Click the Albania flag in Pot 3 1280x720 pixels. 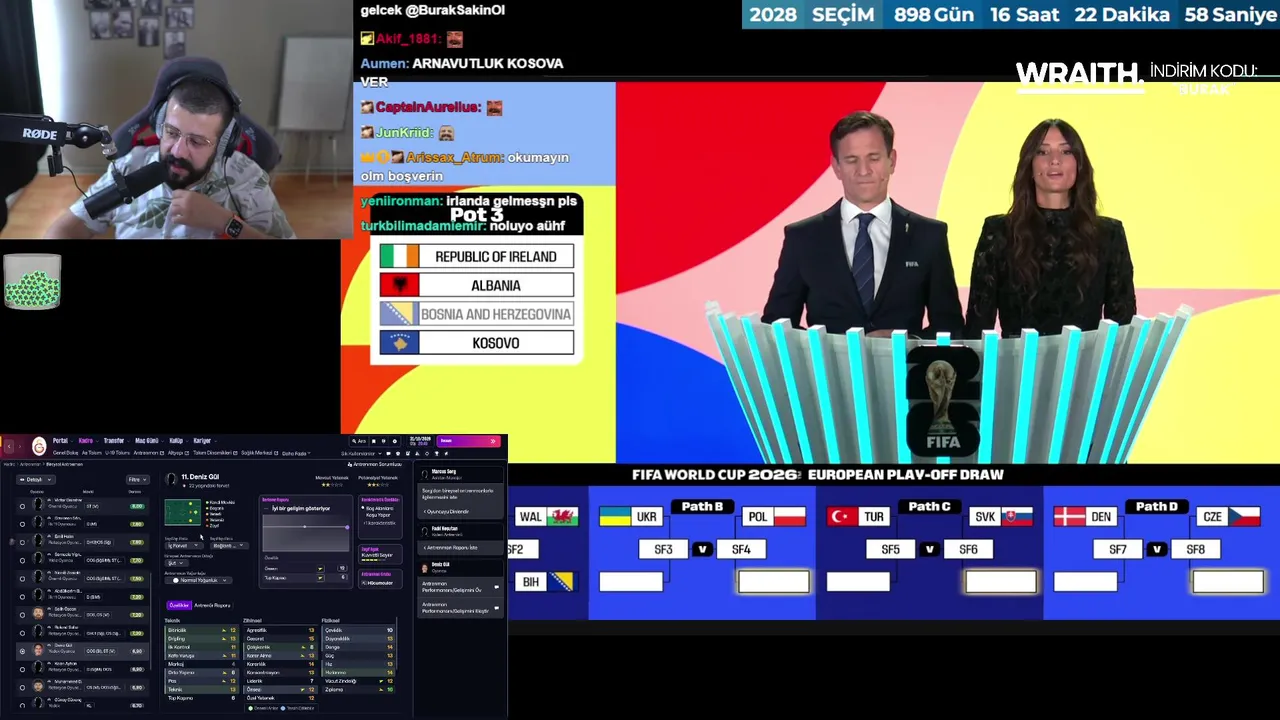(x=399, y=286)
